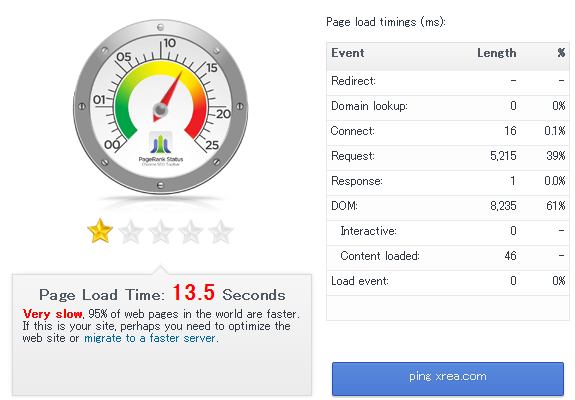Click the third gray rating star
Image resolution: width=575 pixels, height=400 pixels.
point(161,232)
